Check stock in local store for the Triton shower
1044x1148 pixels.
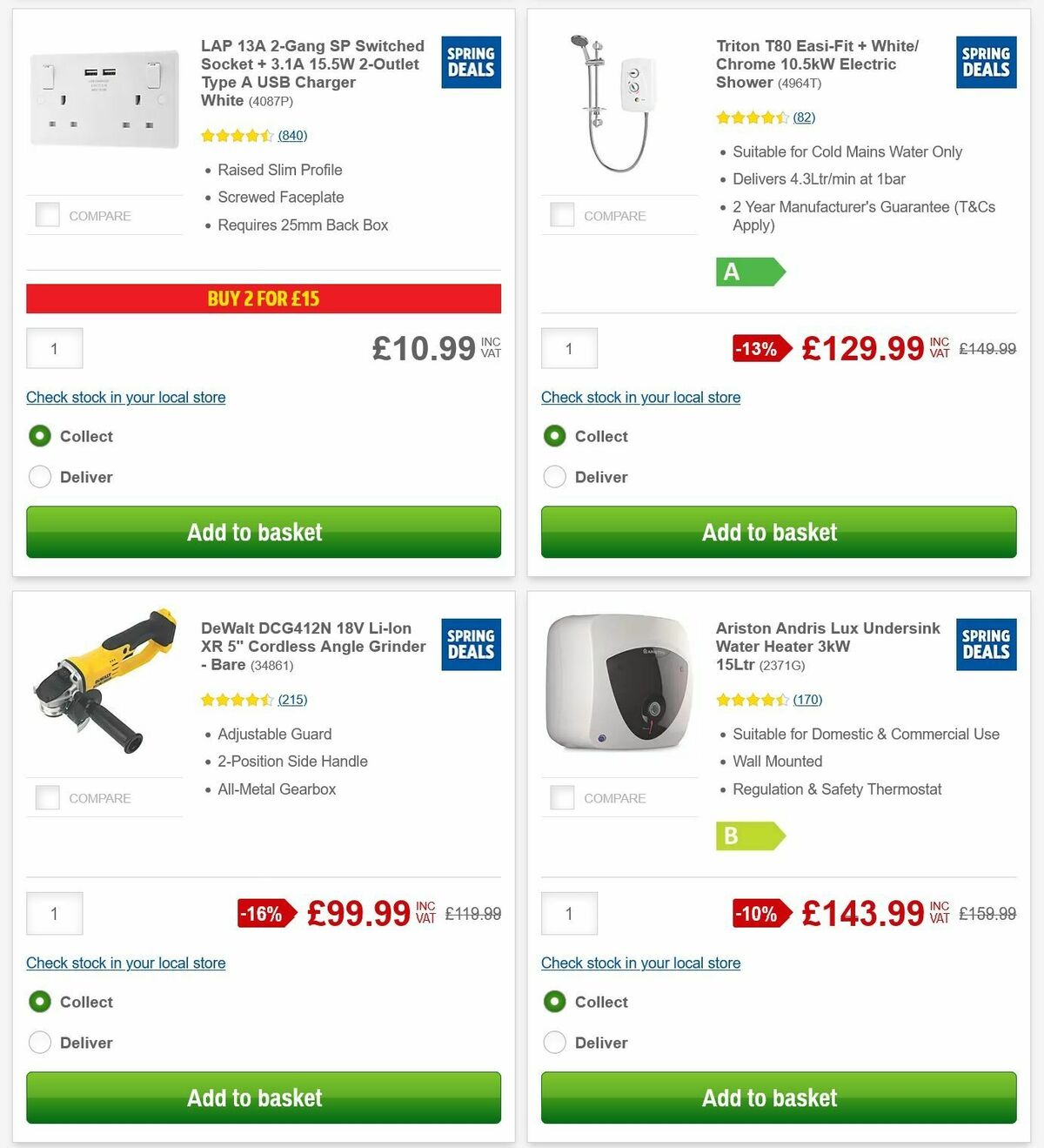(640, 397)
